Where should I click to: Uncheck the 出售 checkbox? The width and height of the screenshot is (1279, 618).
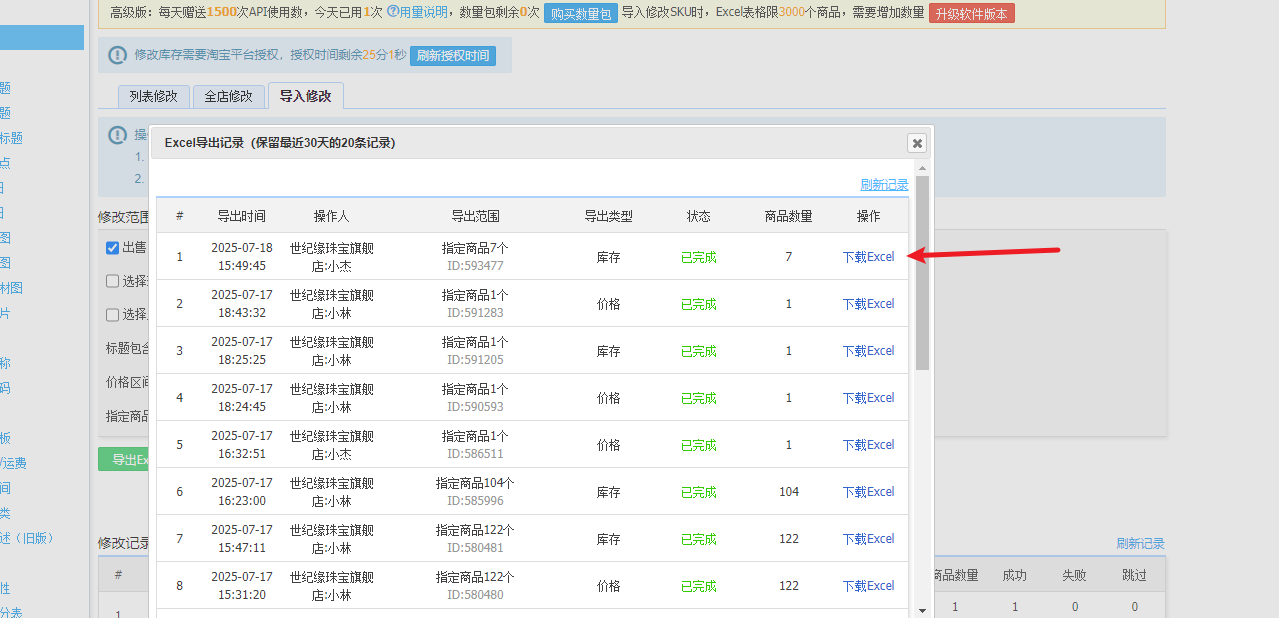tap(113, 248)
